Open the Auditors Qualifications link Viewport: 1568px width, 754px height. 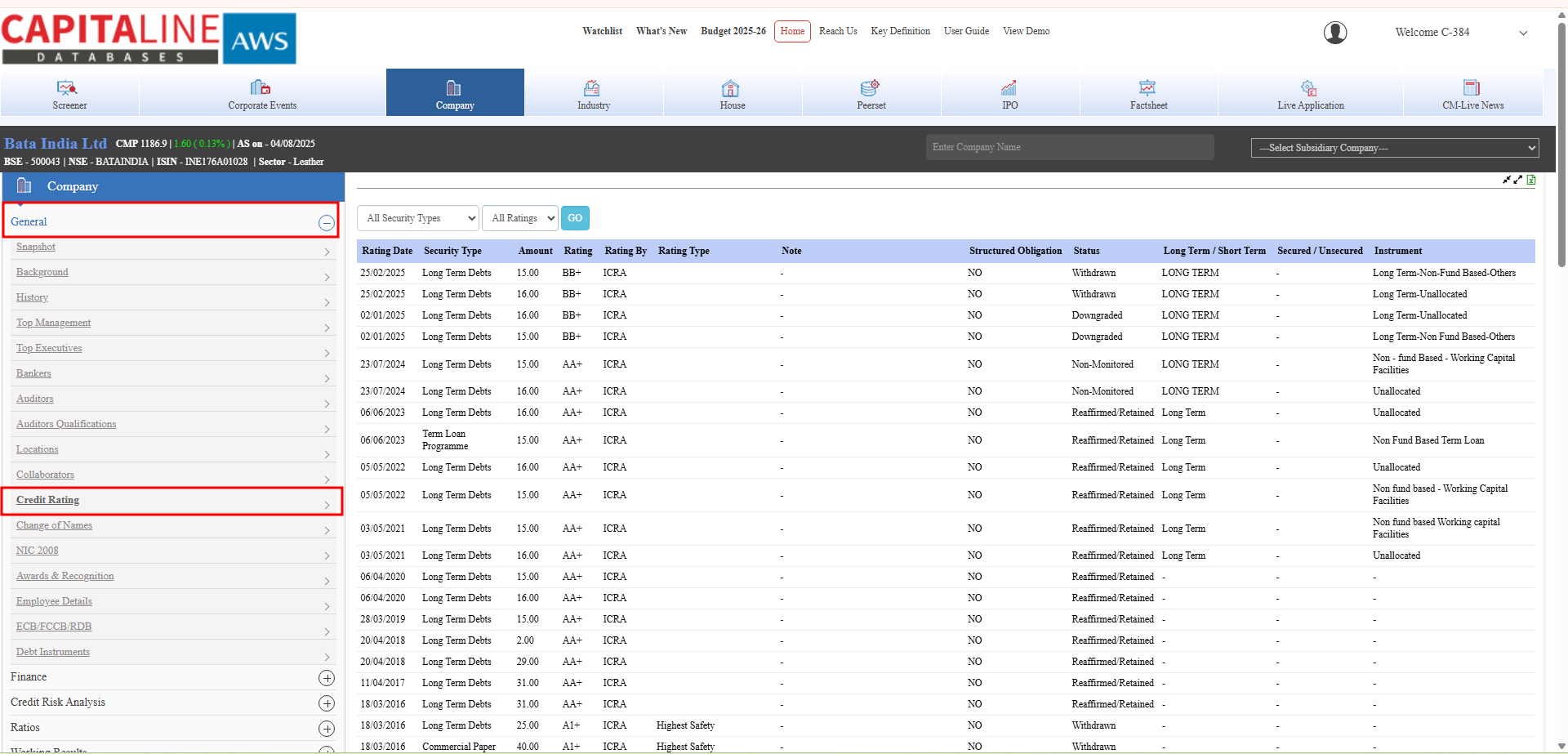pyautogui.click(x=66, y=424)
